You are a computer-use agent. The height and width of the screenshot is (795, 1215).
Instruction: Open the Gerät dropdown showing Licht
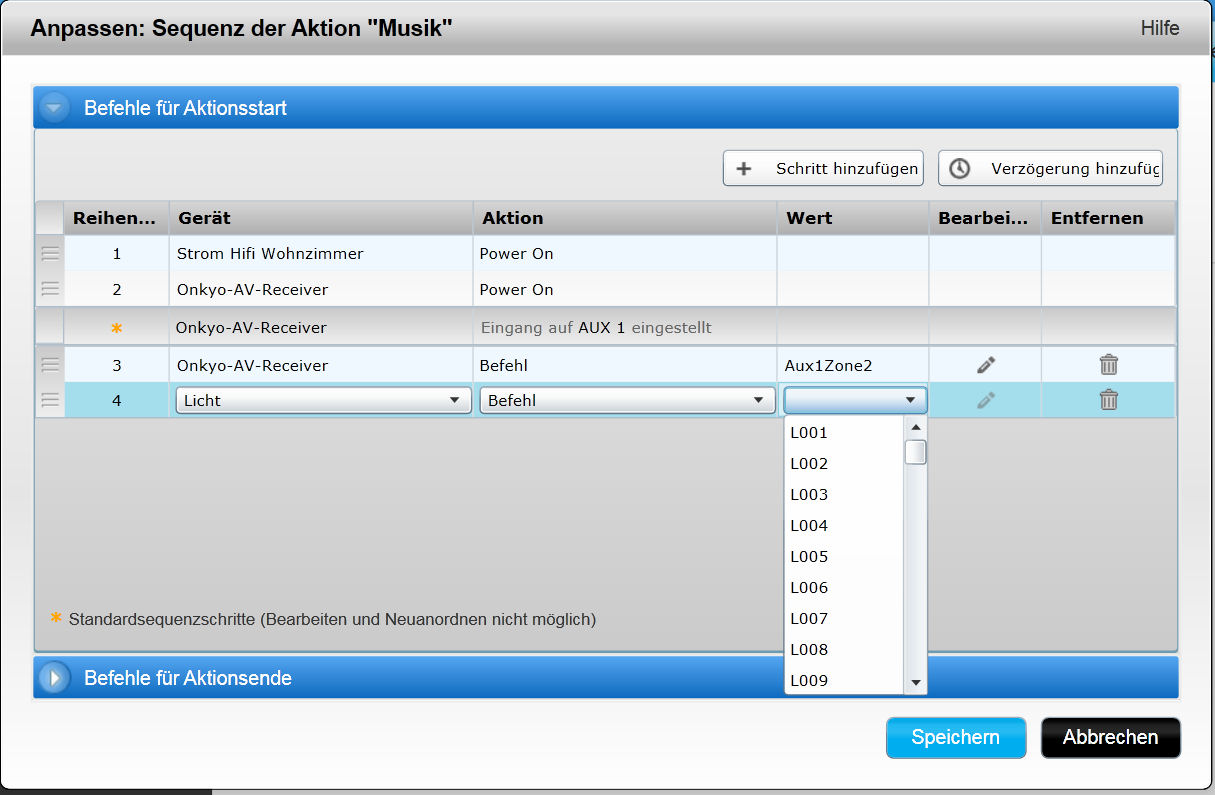pyautogui.click(x=320, y=400)
